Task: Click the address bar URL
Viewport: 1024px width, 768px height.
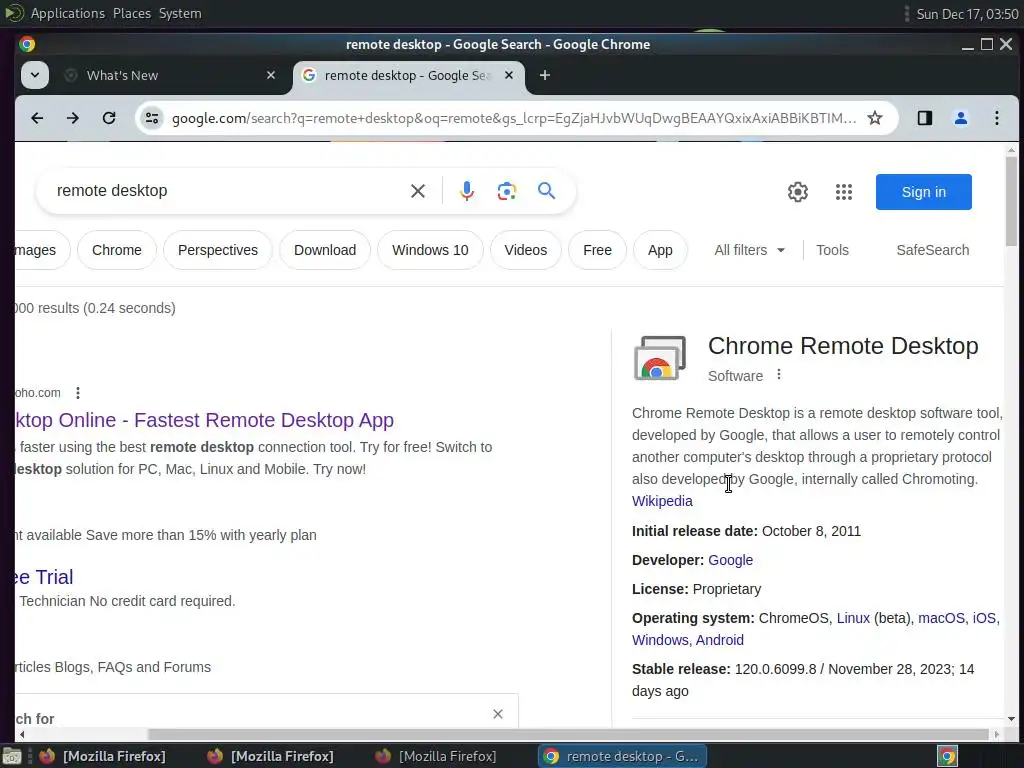Action: tap(513, 118)
